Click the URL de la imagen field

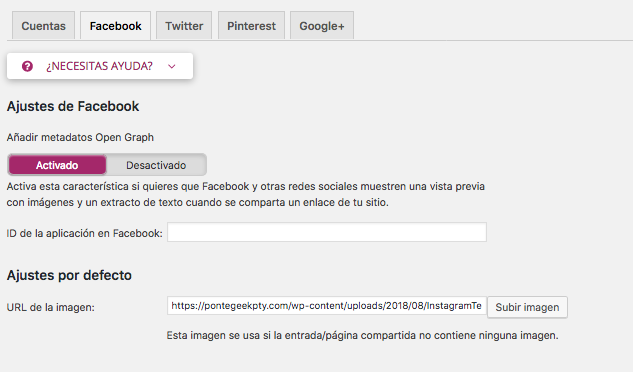coord(327,306)
